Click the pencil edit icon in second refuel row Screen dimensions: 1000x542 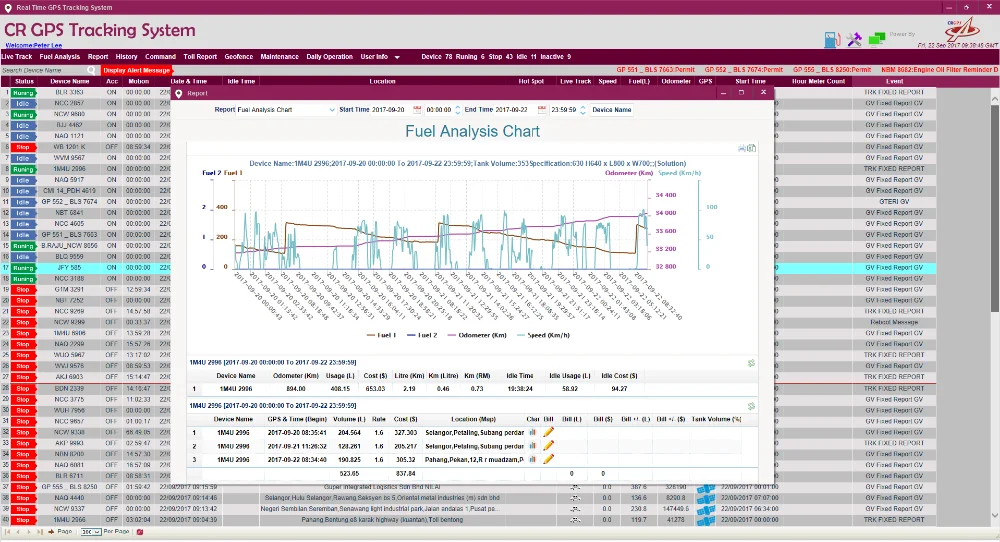coord(548,445)
